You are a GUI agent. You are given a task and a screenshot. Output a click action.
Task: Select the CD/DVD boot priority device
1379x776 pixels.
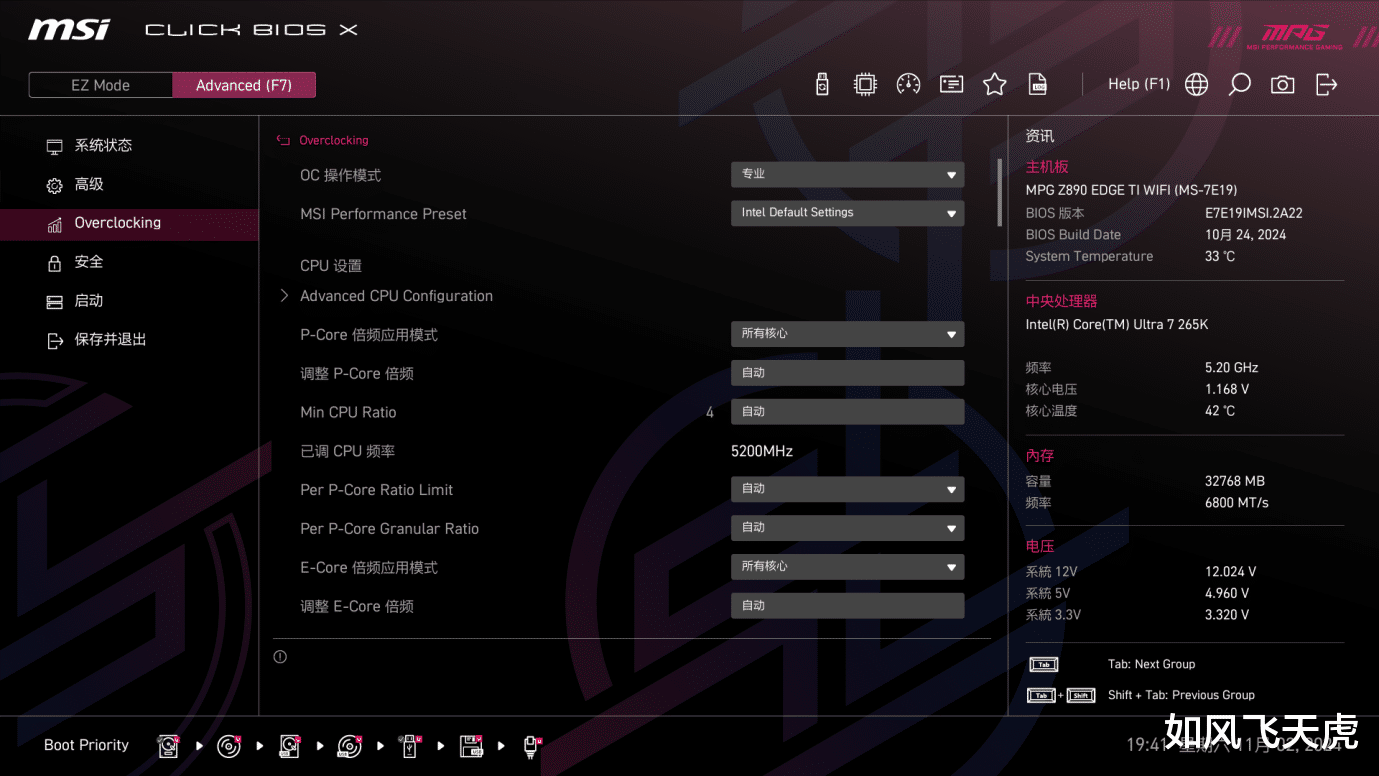click(x=229, y=745)
